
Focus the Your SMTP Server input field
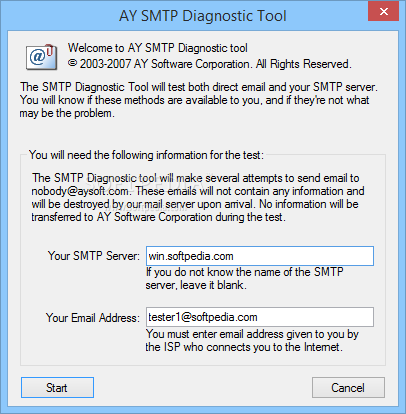click(x=260, y=256)
